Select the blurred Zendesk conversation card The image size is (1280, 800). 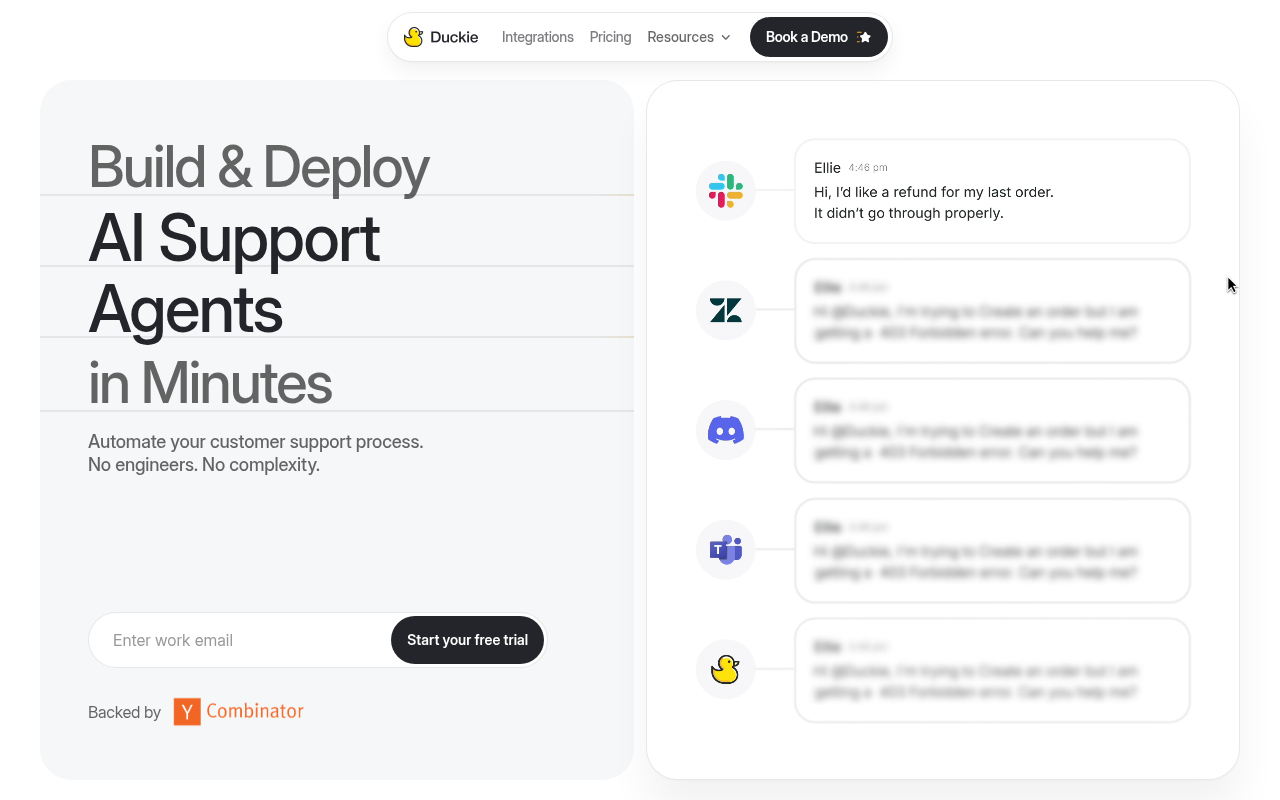click(x=992, y=310)
